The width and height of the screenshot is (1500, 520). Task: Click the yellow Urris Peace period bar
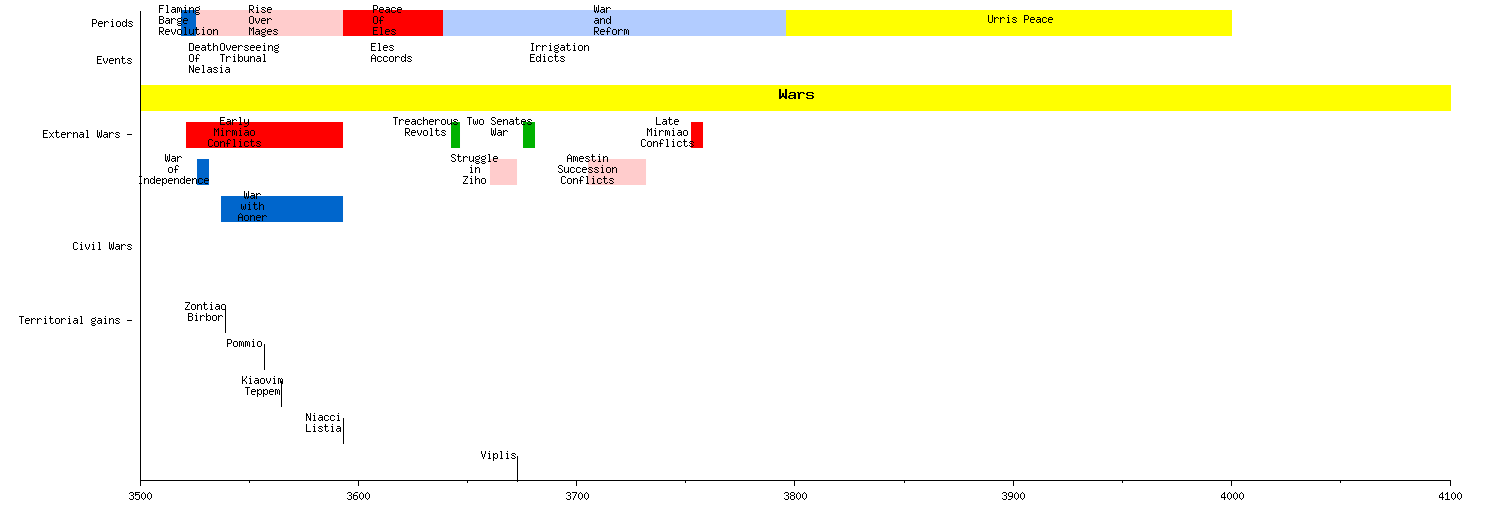pyautogui.click(x=1008, y=23)
